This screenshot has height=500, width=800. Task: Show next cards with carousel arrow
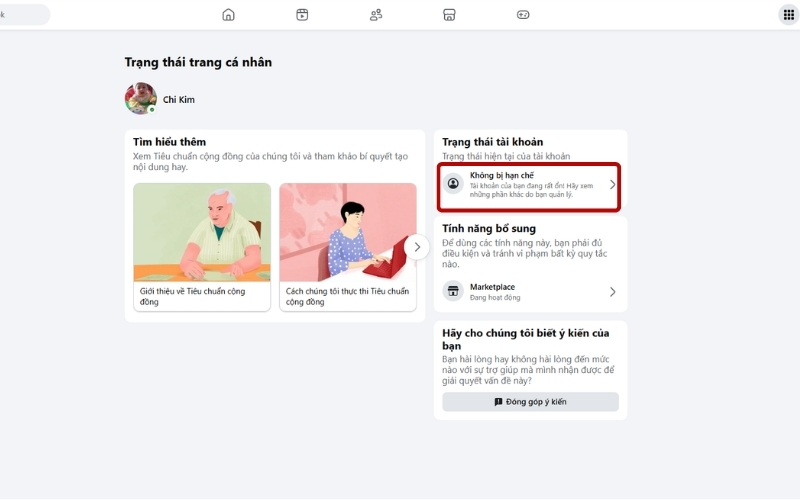coord(417,247)
